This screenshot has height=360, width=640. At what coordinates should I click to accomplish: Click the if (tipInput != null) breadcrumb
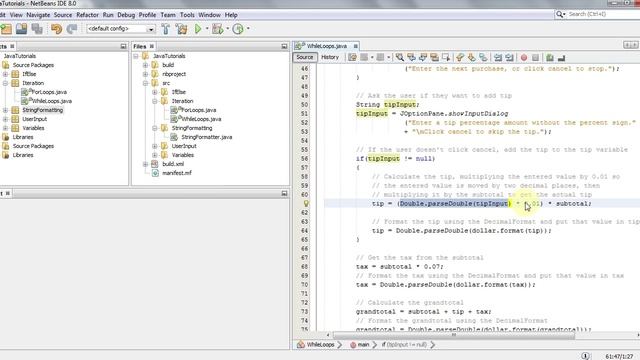[404, 344]
